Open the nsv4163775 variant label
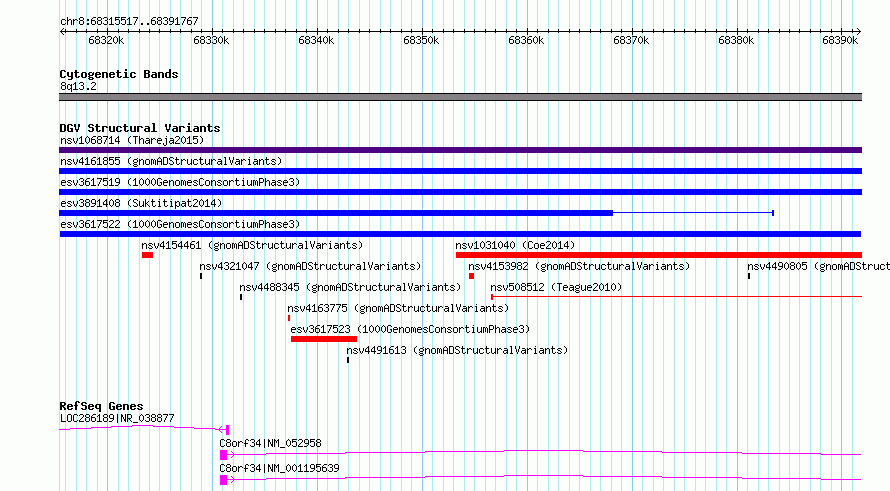This screenshot has width=890, height=491. [x=398, y=308]
